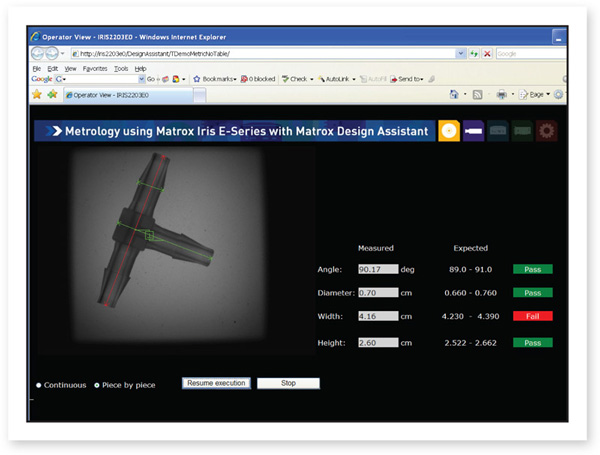
Task: Click the Height measured value 2.60
Action: tap(378, 342)
